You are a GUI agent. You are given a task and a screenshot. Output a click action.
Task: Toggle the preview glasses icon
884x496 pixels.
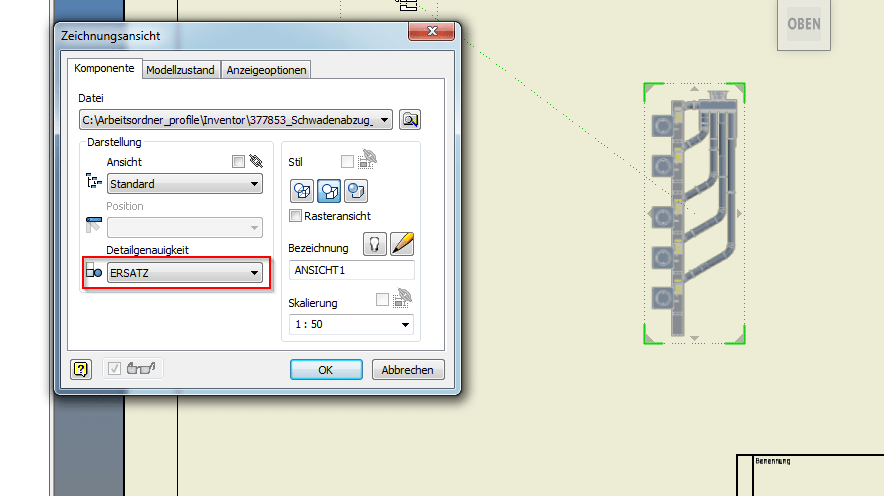141,369
